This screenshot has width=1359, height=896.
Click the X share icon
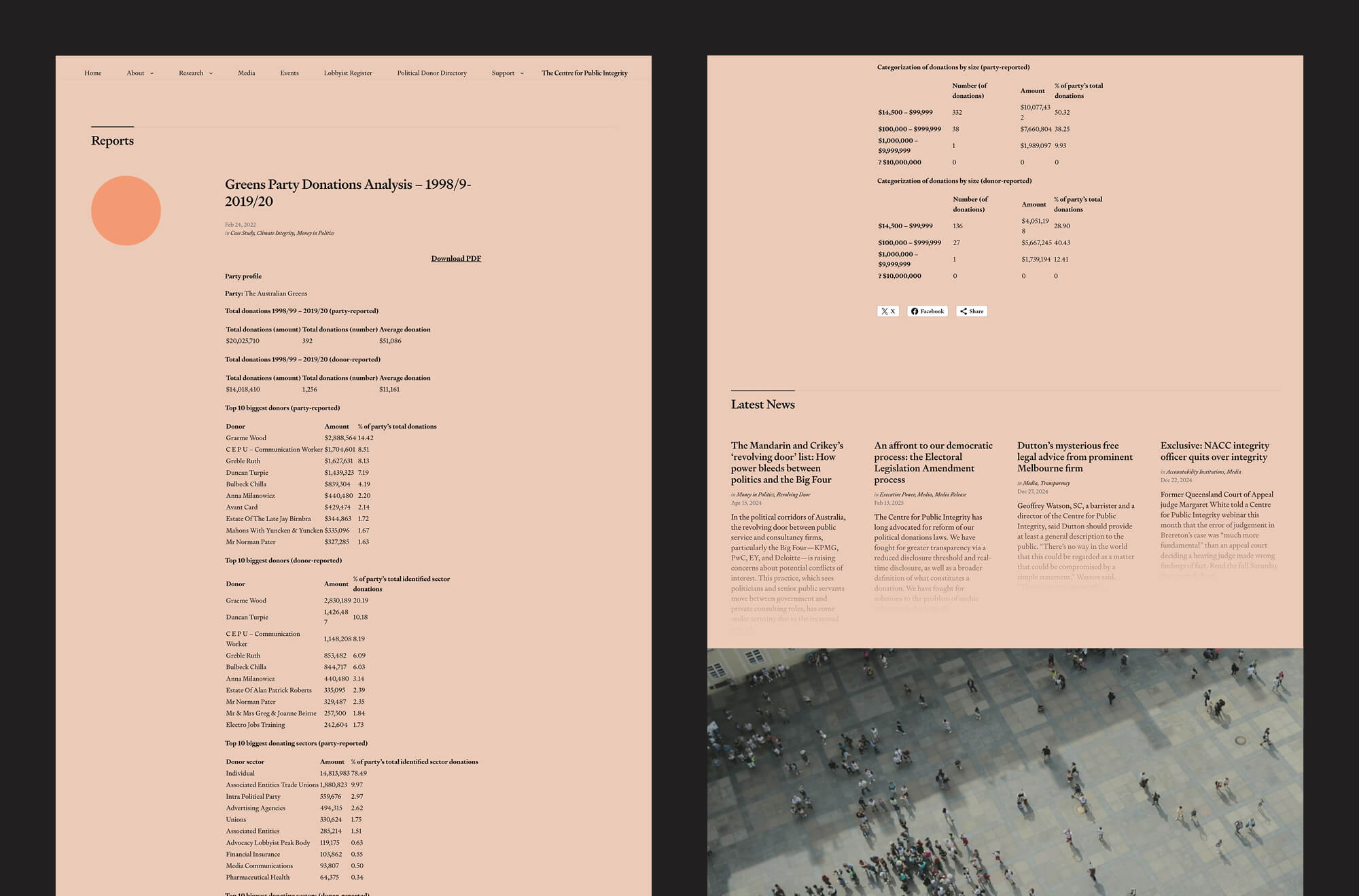pos(888,311)
